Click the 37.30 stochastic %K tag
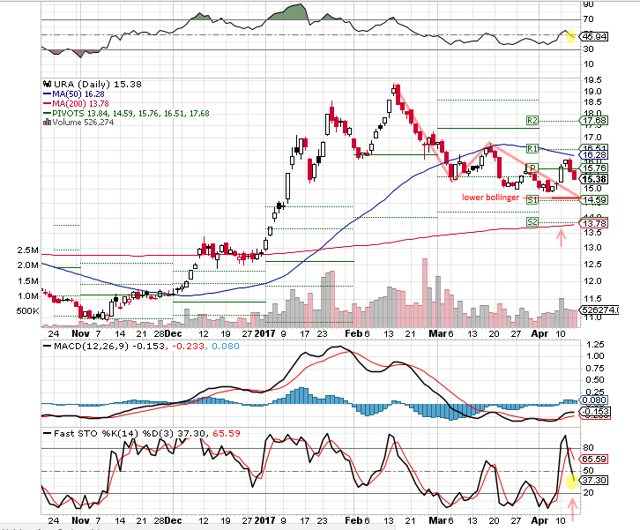Image resolution: width=640 pixels, height=530 pixels. pos(594,480)
